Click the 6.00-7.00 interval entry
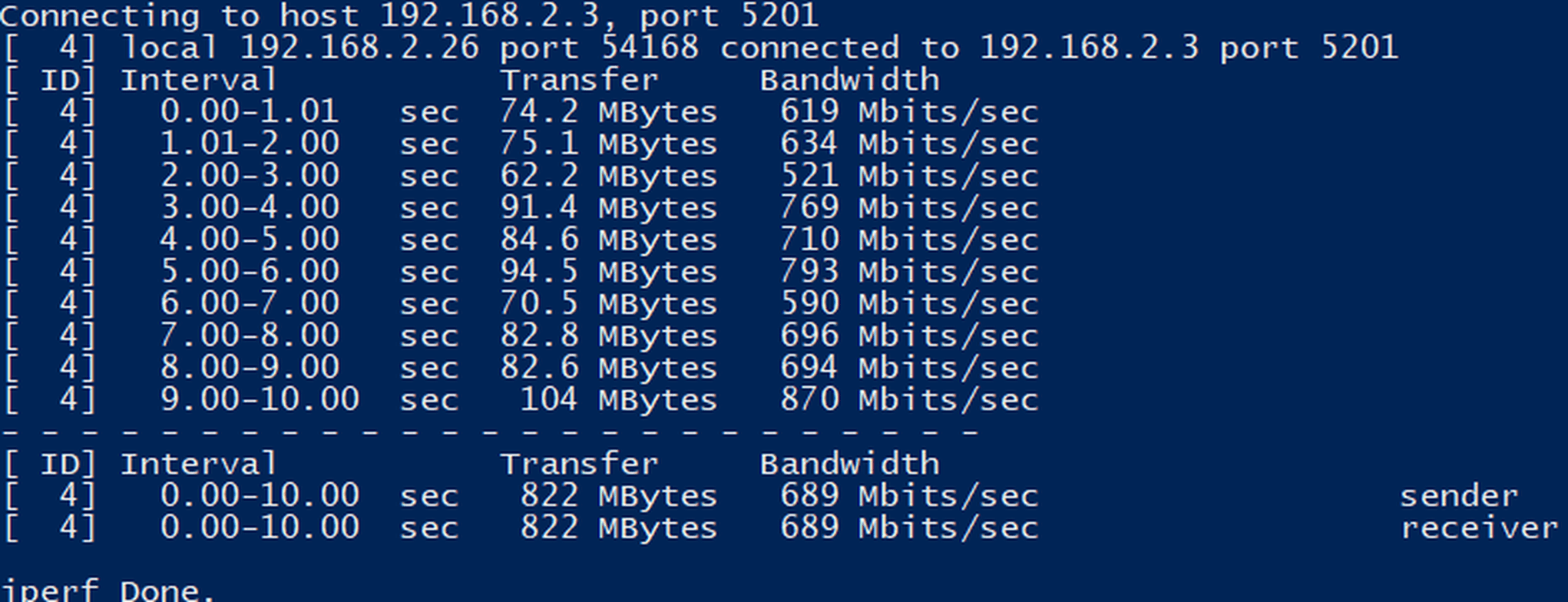 (x=250, y=303)
